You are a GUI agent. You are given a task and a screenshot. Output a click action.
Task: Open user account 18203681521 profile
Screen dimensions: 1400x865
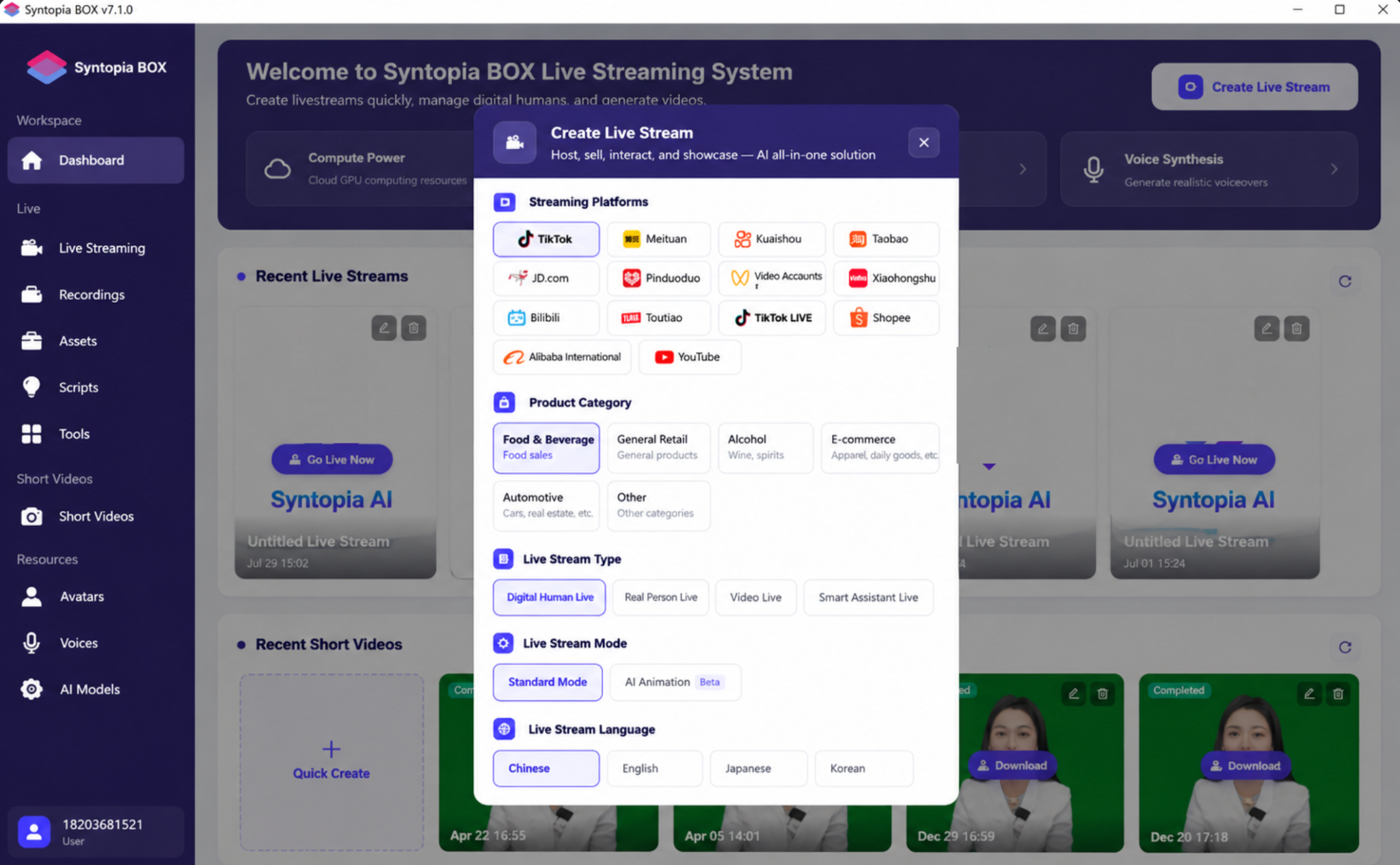tap(96, 832)
